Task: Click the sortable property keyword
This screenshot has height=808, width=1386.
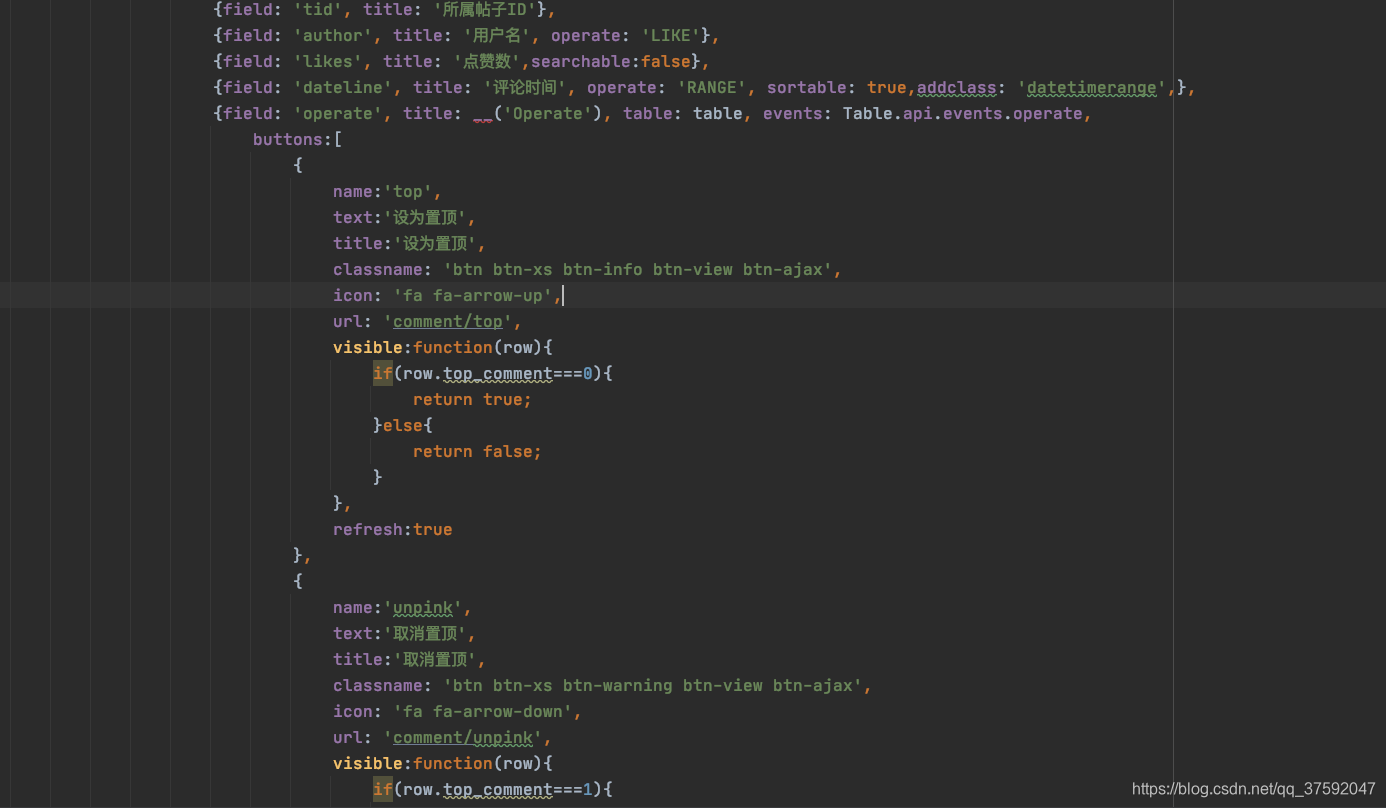Action: pos(807,88)
